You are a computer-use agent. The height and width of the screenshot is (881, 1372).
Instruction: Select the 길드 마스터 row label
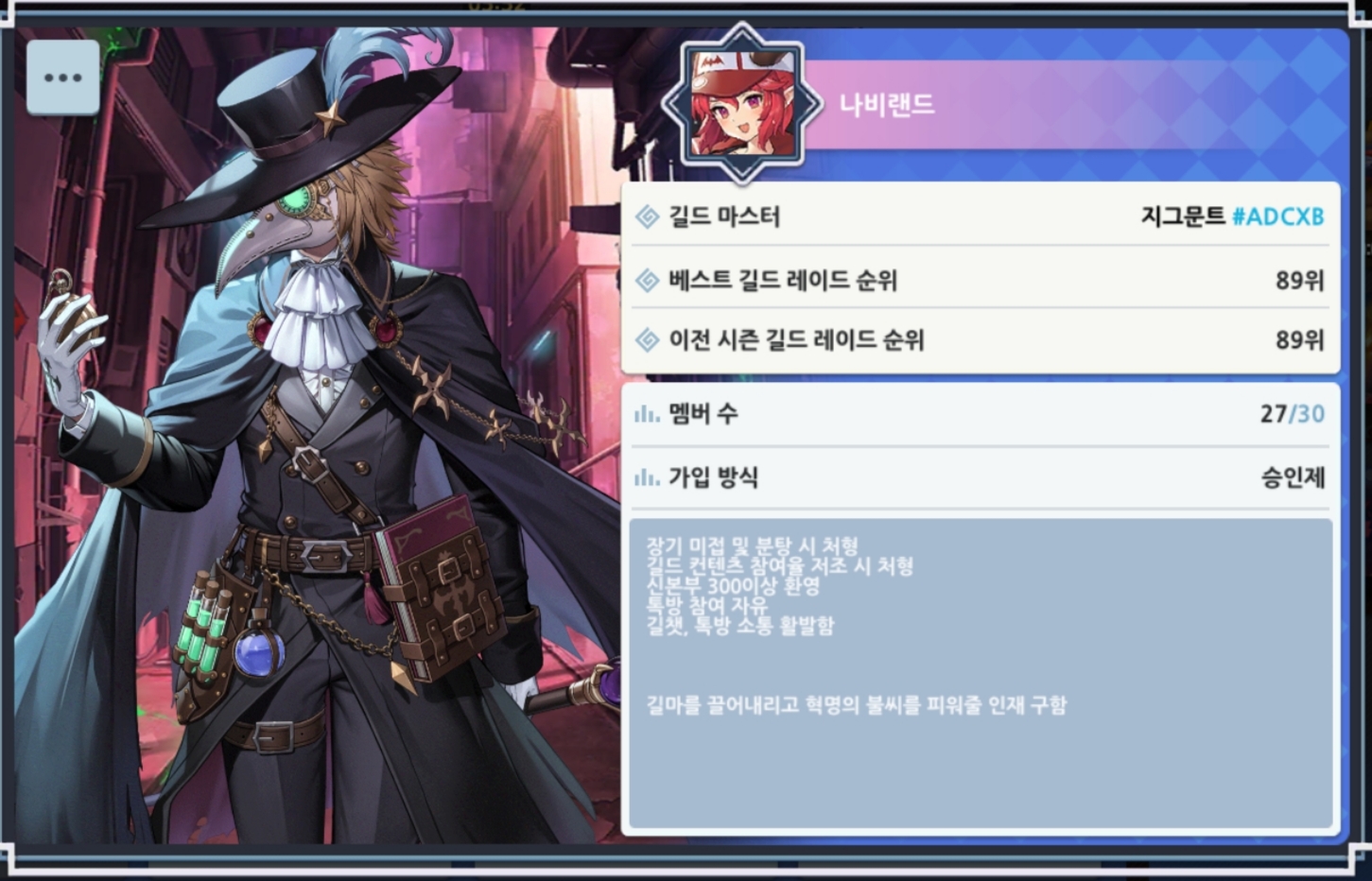pyautogui.click(x=724, y=216)
